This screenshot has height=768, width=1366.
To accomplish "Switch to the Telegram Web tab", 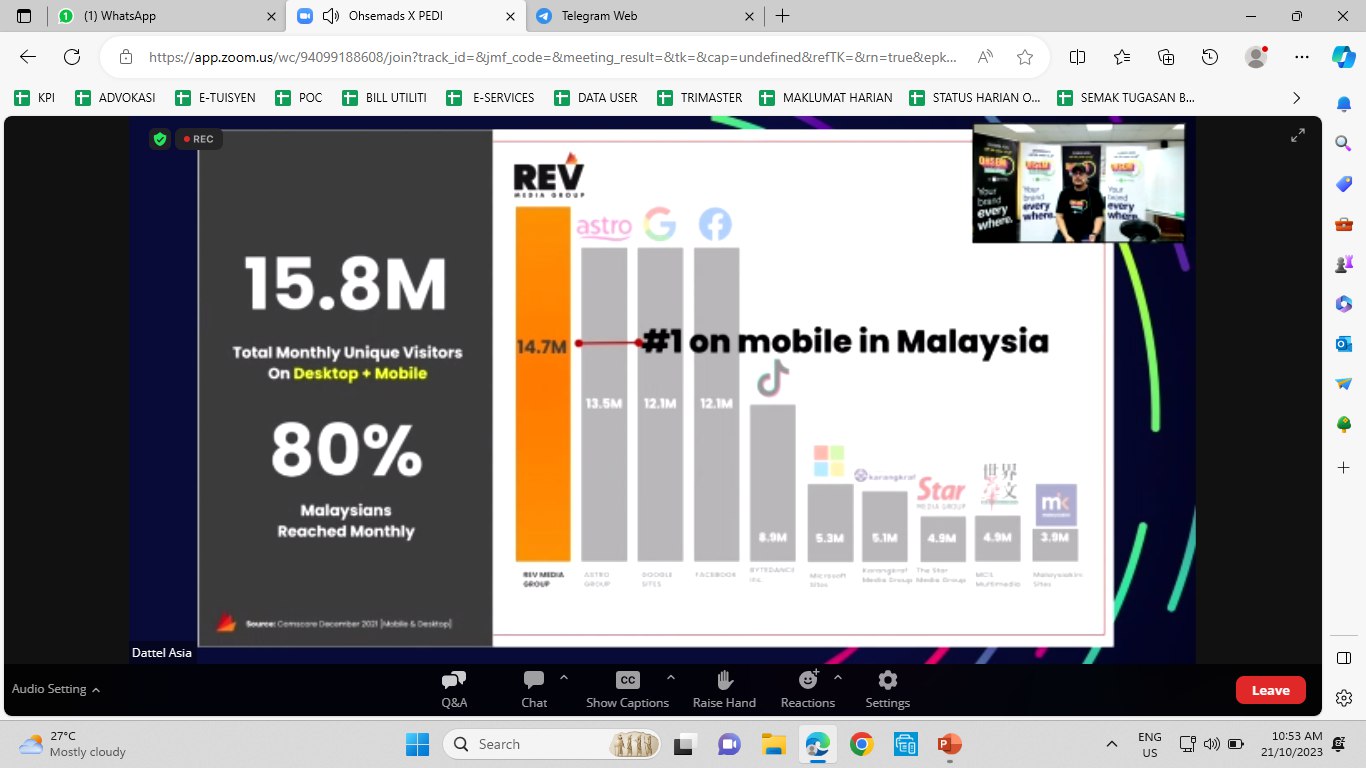I will [x=643, y=16].
